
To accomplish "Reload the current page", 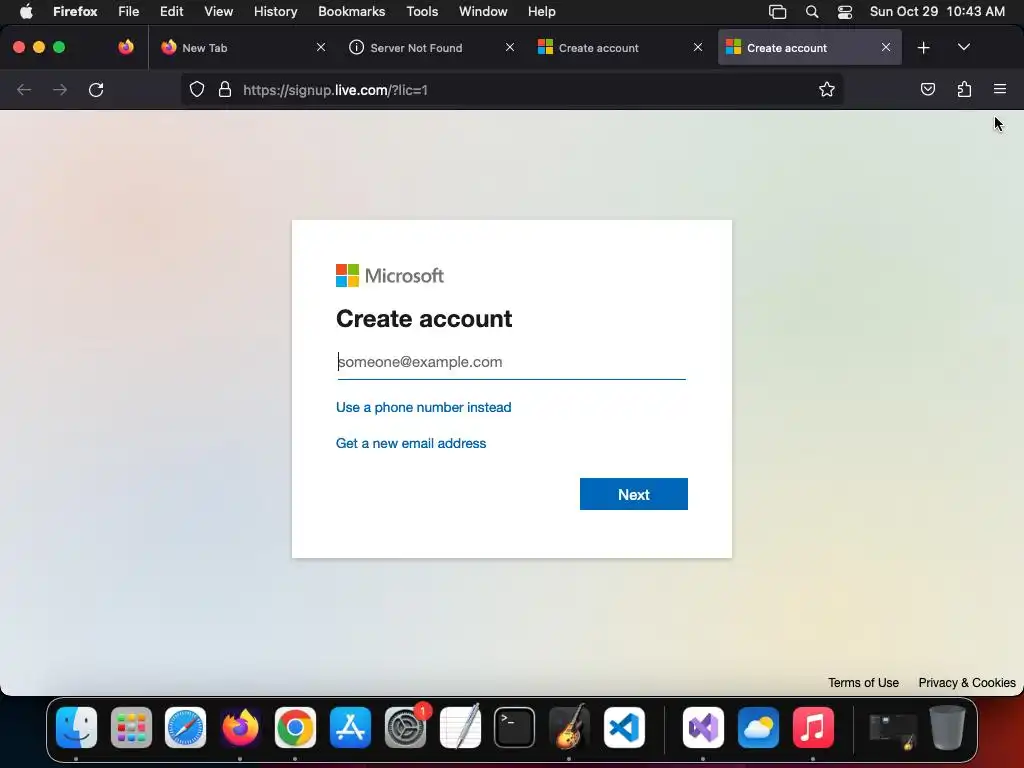I will coord(96,89).
